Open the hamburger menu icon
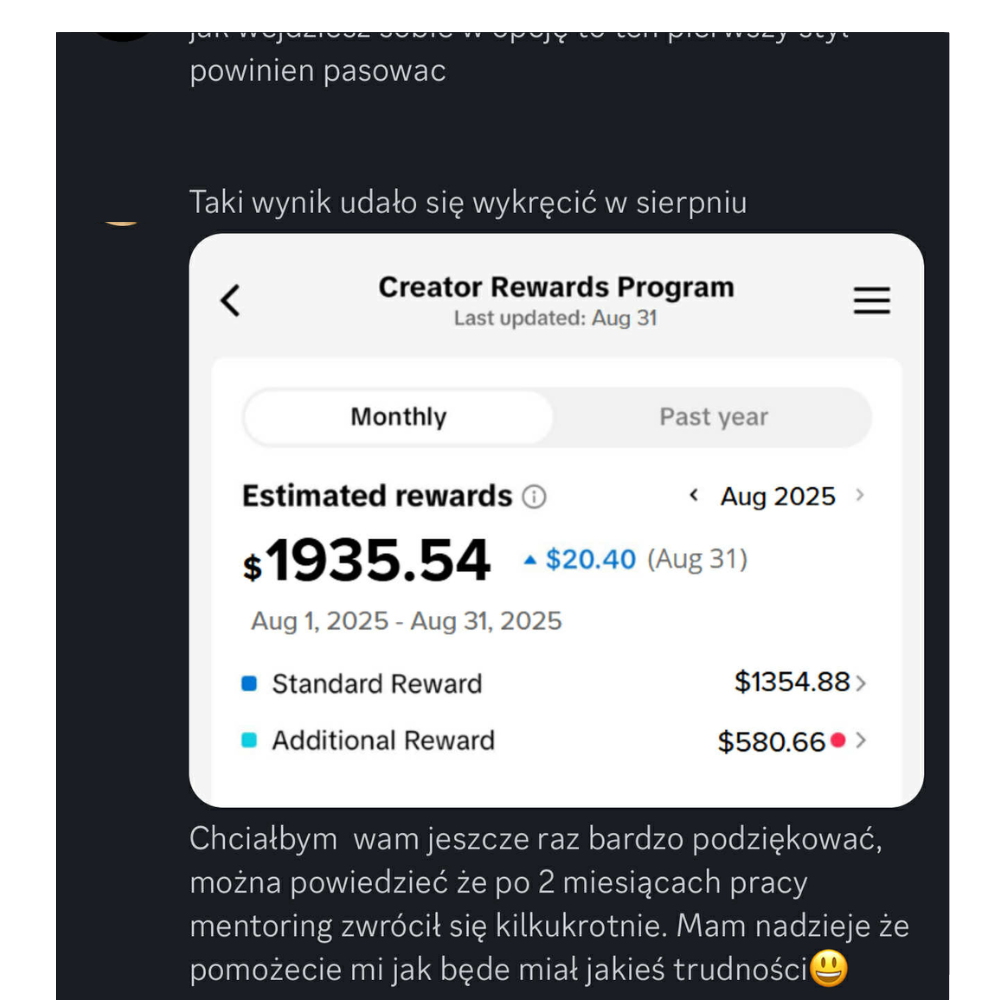This screenshot has height=1000, width=1000. tap(871, 301)
